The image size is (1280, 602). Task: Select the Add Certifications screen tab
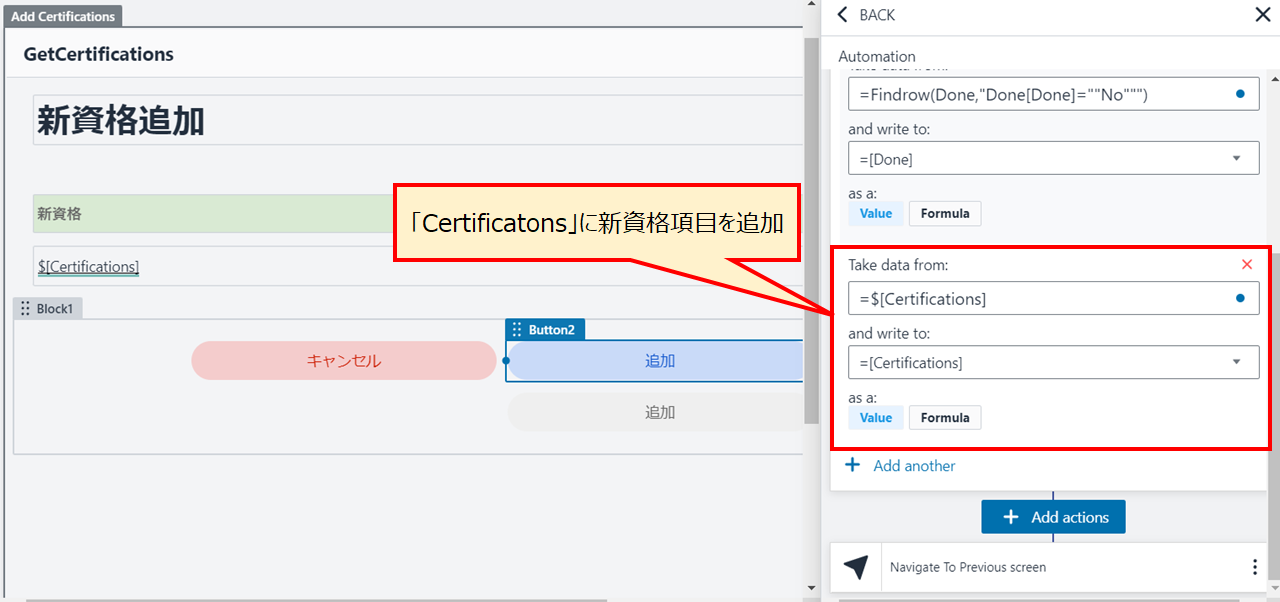tap(64, 17)
